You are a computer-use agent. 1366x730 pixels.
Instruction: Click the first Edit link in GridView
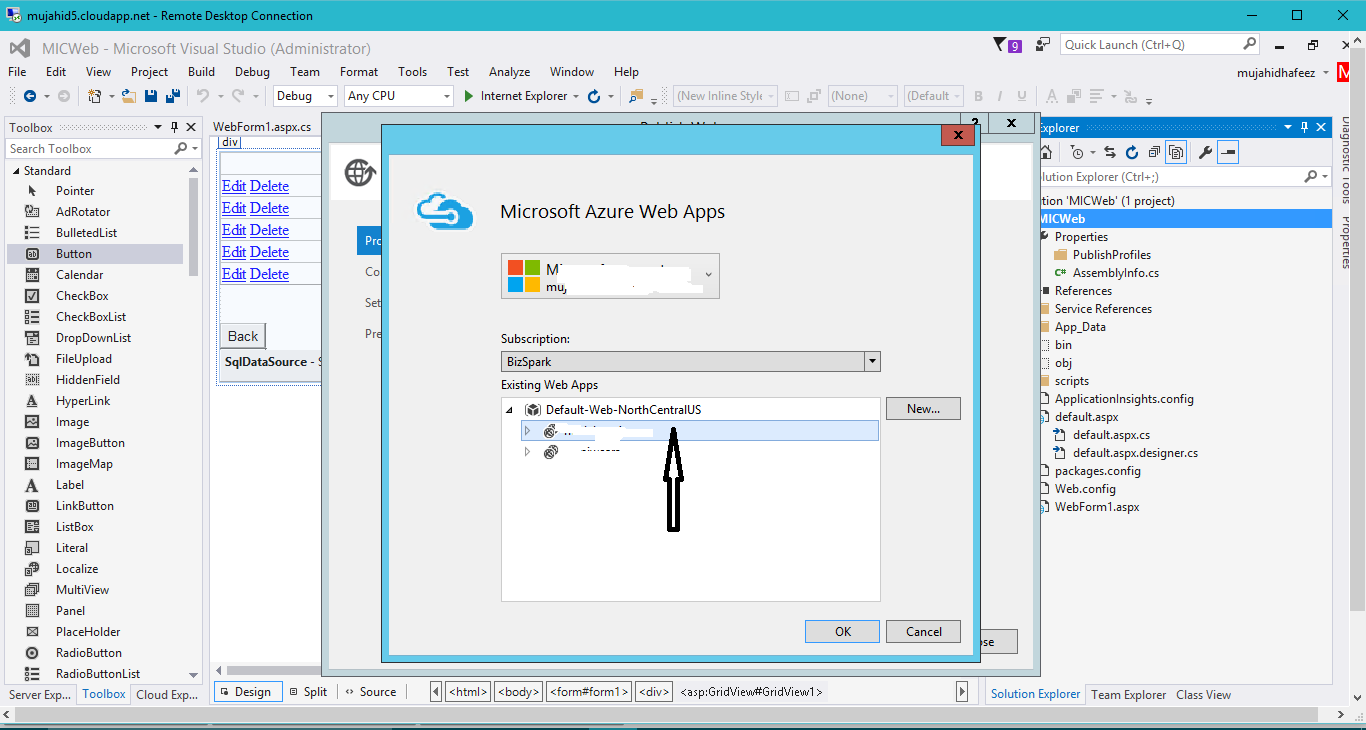pyautogui.click(x=234, y=186)
